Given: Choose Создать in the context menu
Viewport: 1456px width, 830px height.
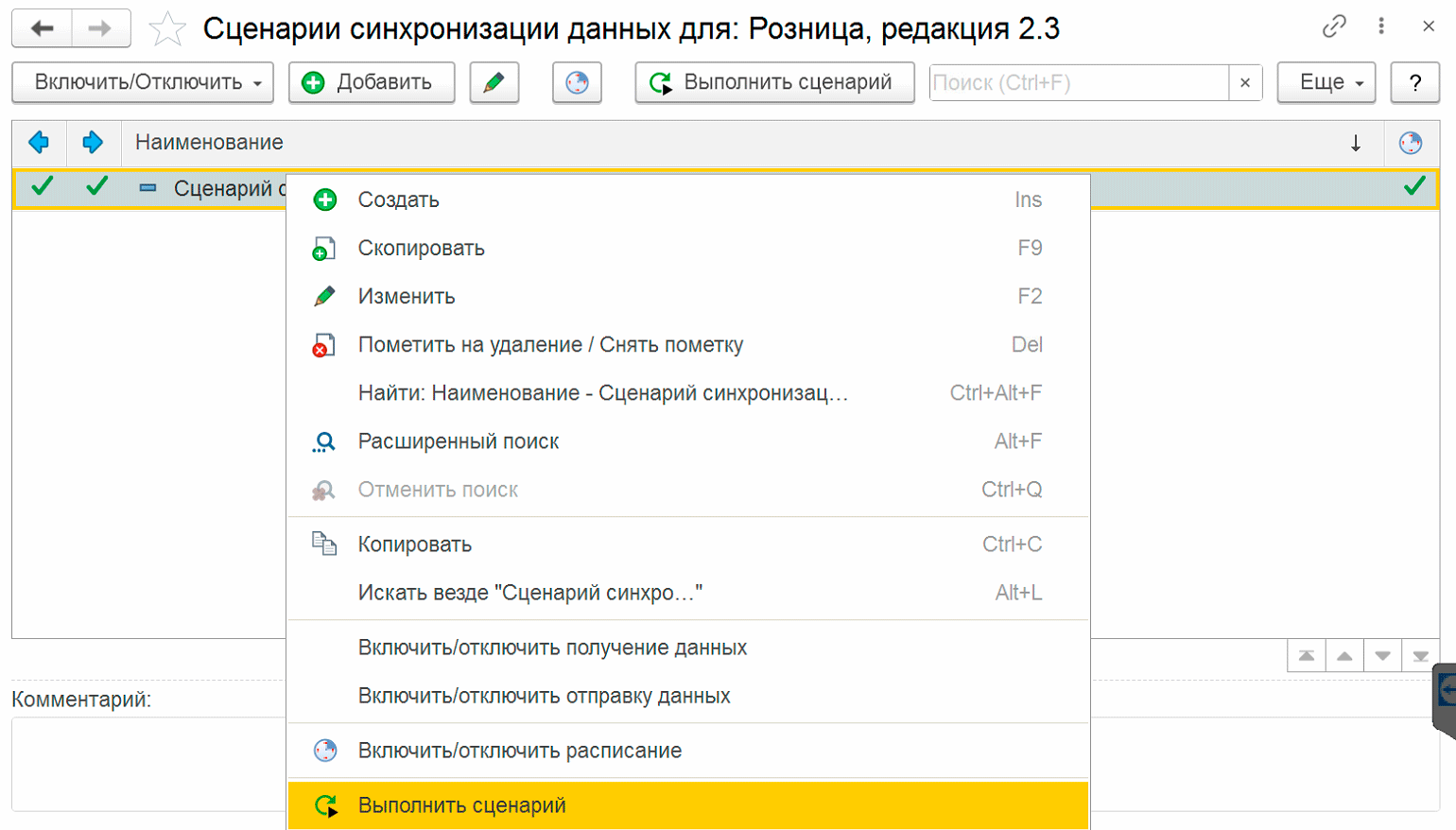Looking at the screenshot, I should (x=688, y=199).
